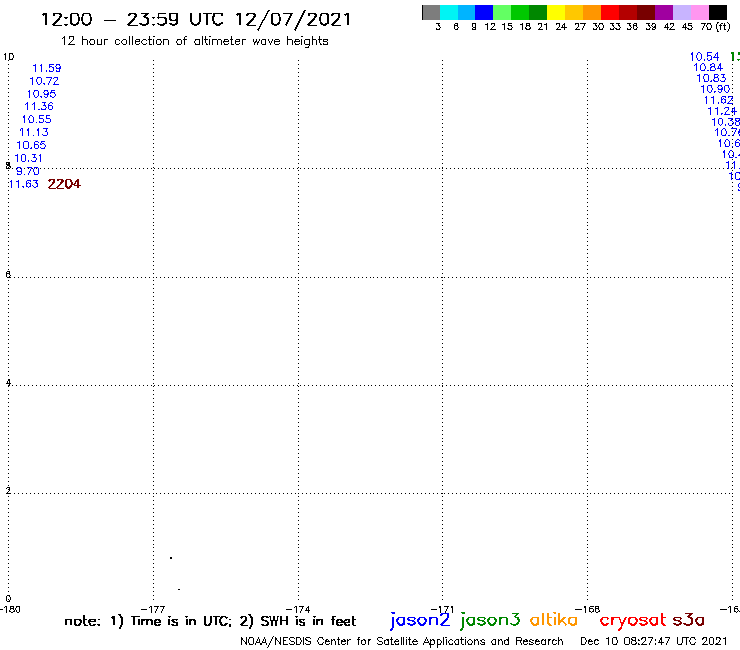Screen dimensions: 740x650
Task: Select the orange swatch left of label 30
Action: [592, 12]
